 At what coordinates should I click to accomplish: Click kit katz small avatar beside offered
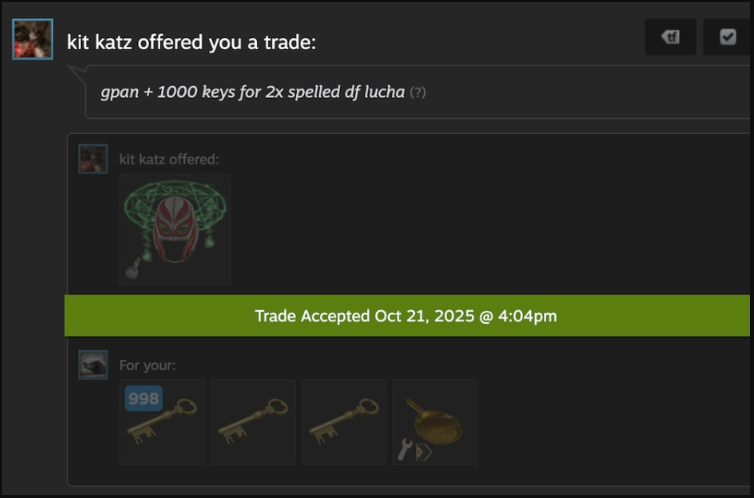click(x=93, y=159)
